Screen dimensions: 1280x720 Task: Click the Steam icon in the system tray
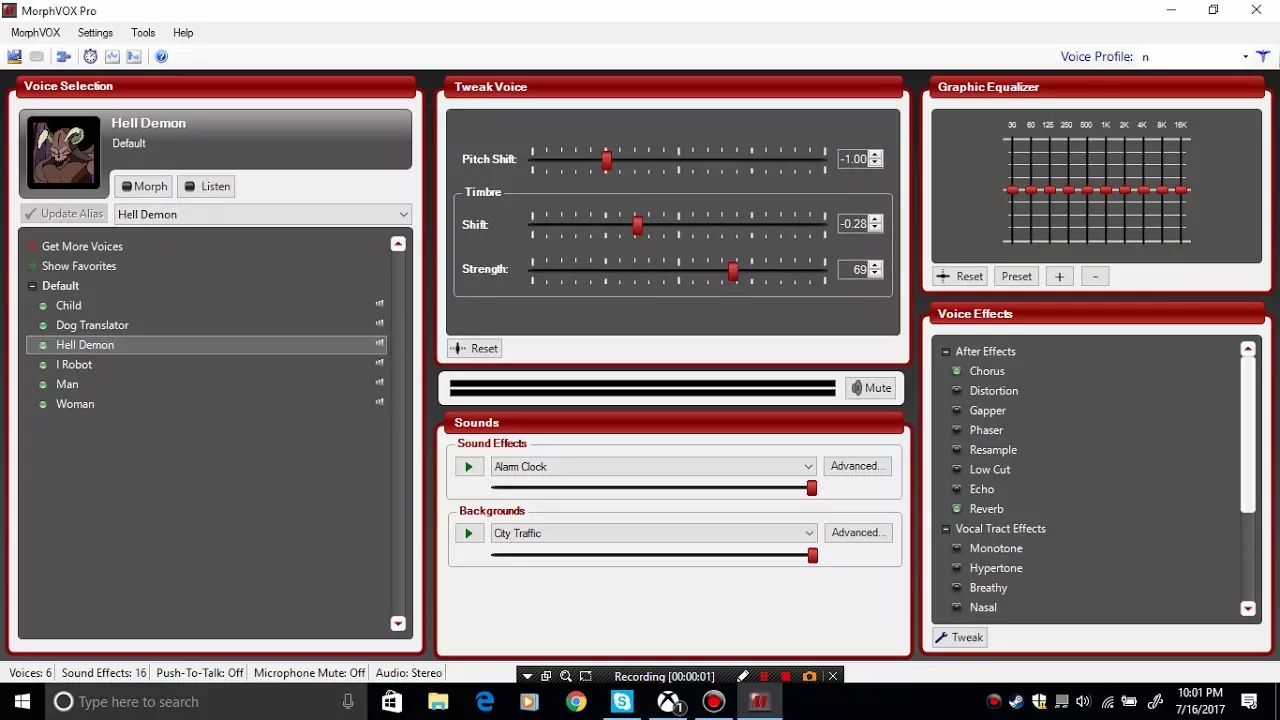point(1016,701)
